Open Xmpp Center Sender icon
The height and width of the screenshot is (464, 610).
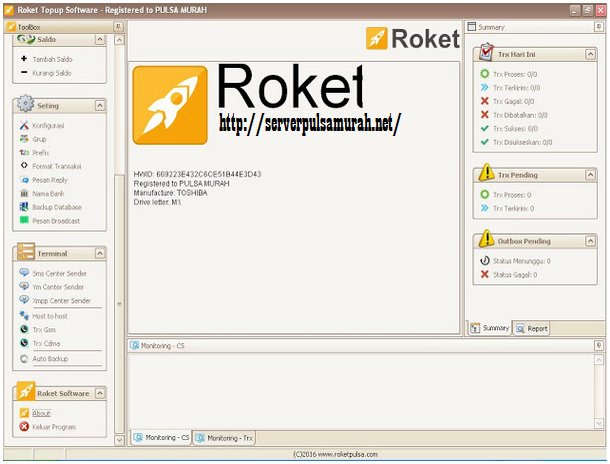click(24, 300)
